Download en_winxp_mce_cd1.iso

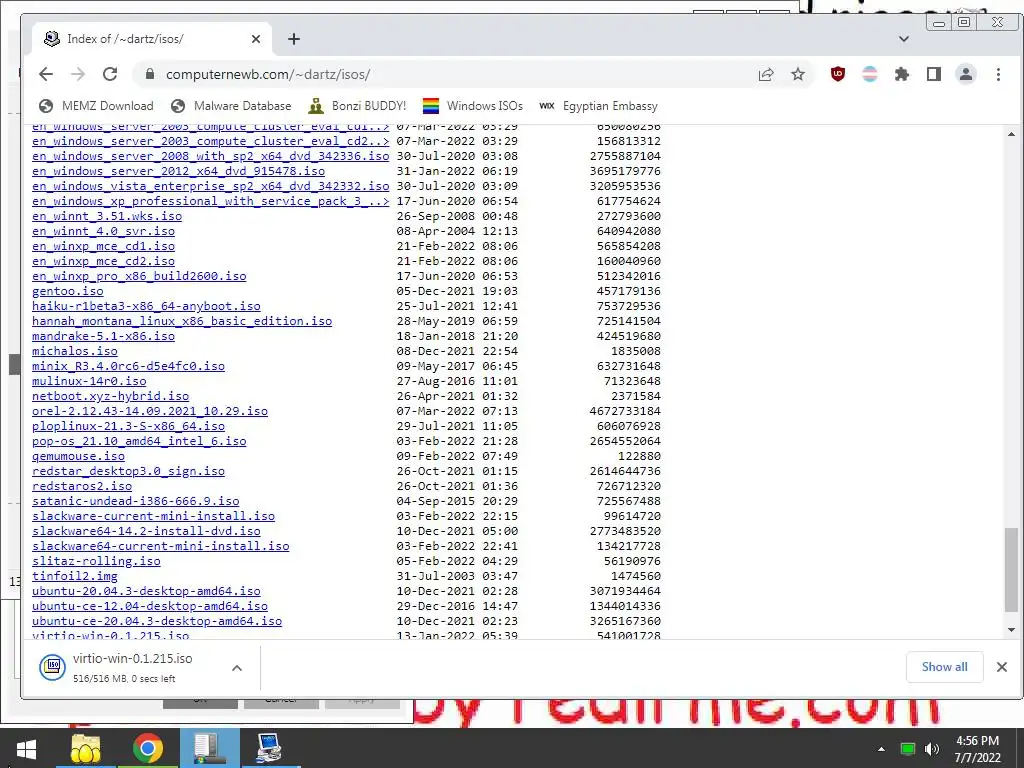tap(103, 246)
